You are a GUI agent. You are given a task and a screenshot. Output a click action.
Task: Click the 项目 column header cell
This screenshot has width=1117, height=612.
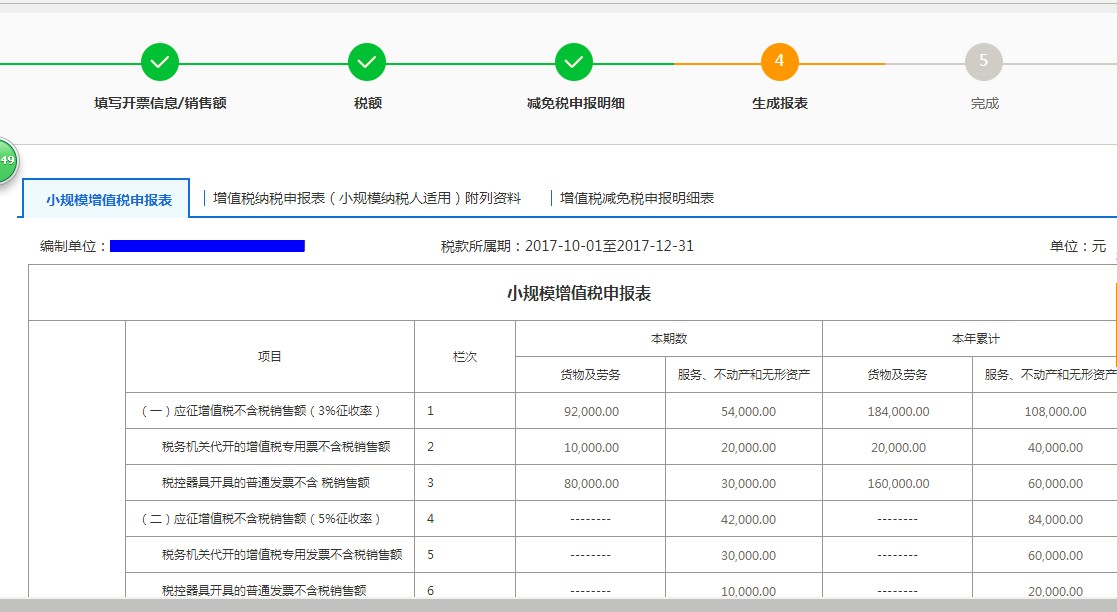point(268,354)
